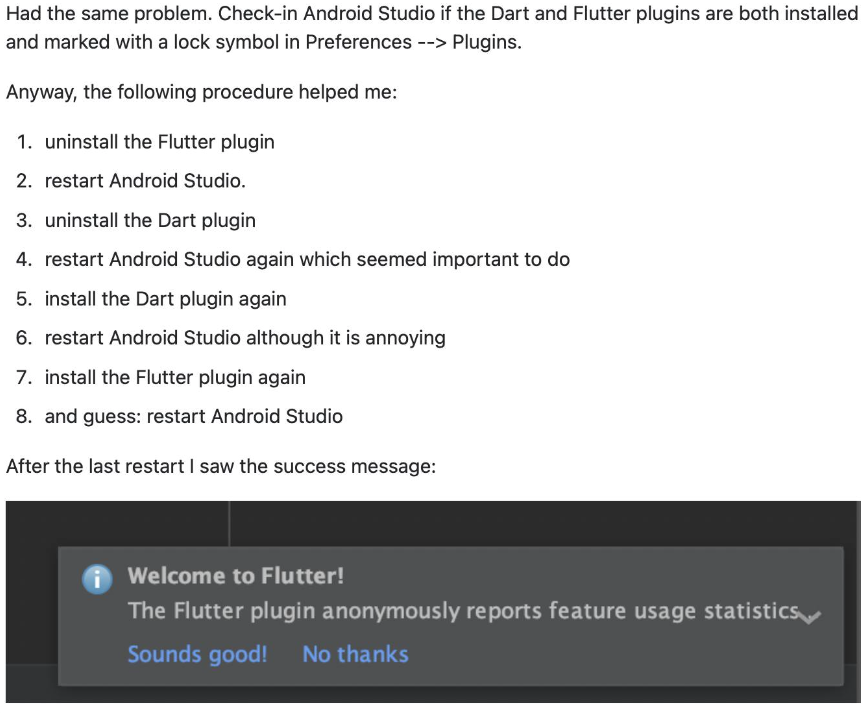This screenshot has height=713, width=868.
Task: Click the blue info icon in notification
Action: (97, 579)
